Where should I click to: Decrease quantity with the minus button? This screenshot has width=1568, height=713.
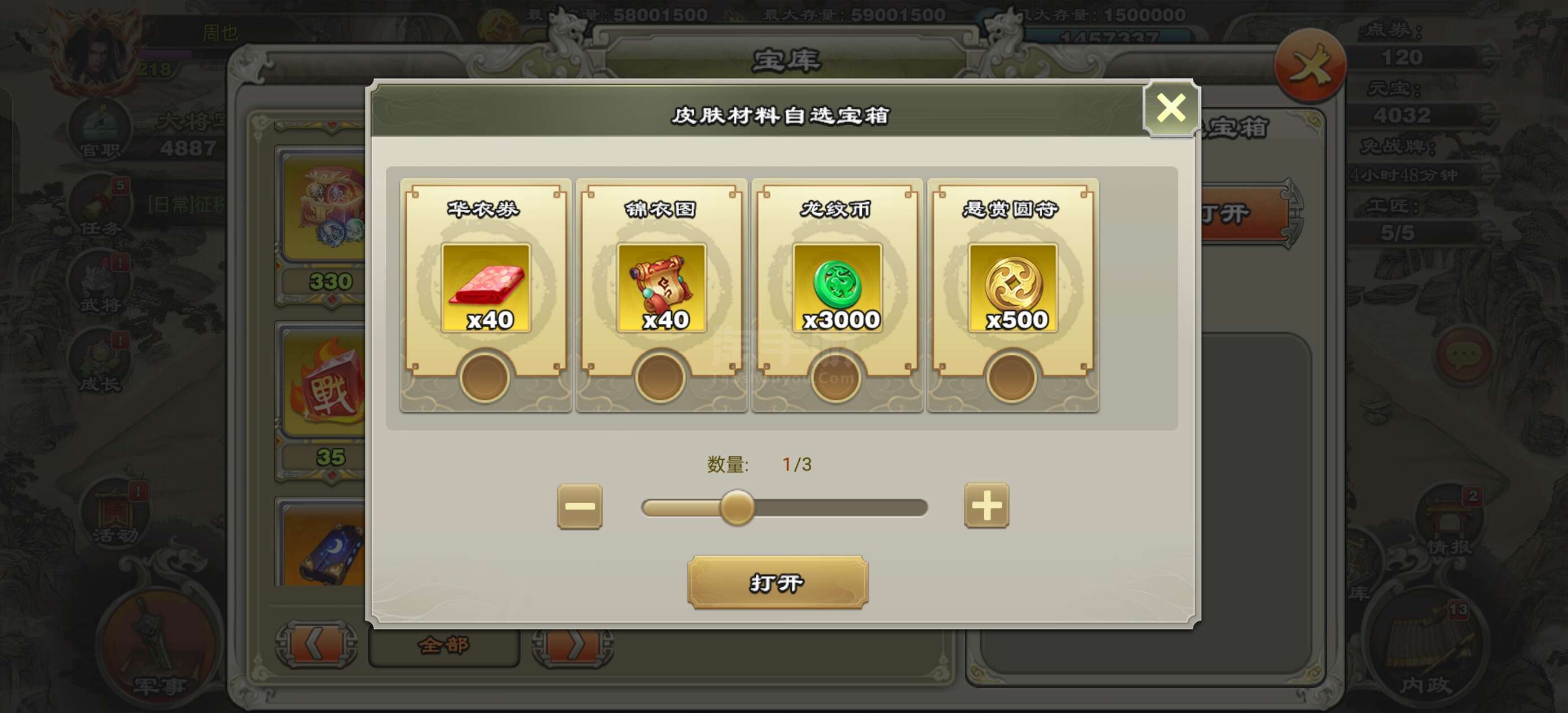(579, 506)
